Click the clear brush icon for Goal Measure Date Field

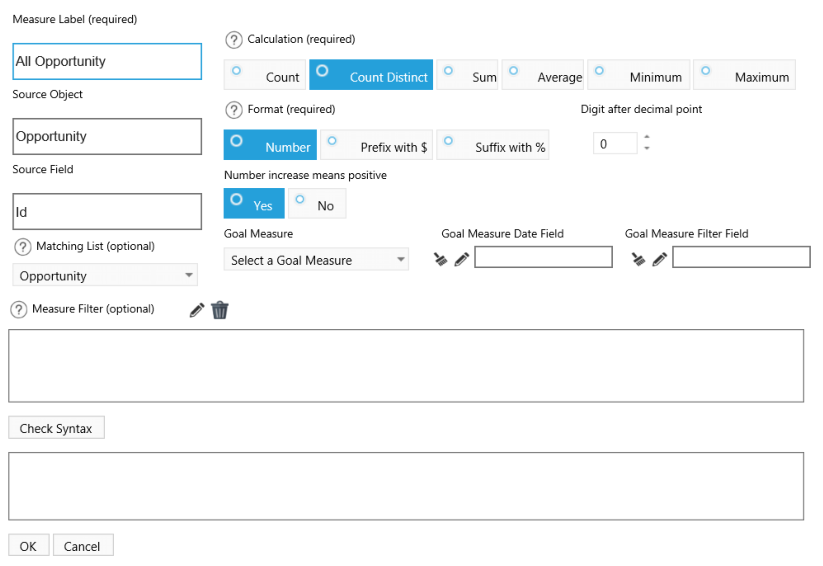441,259
